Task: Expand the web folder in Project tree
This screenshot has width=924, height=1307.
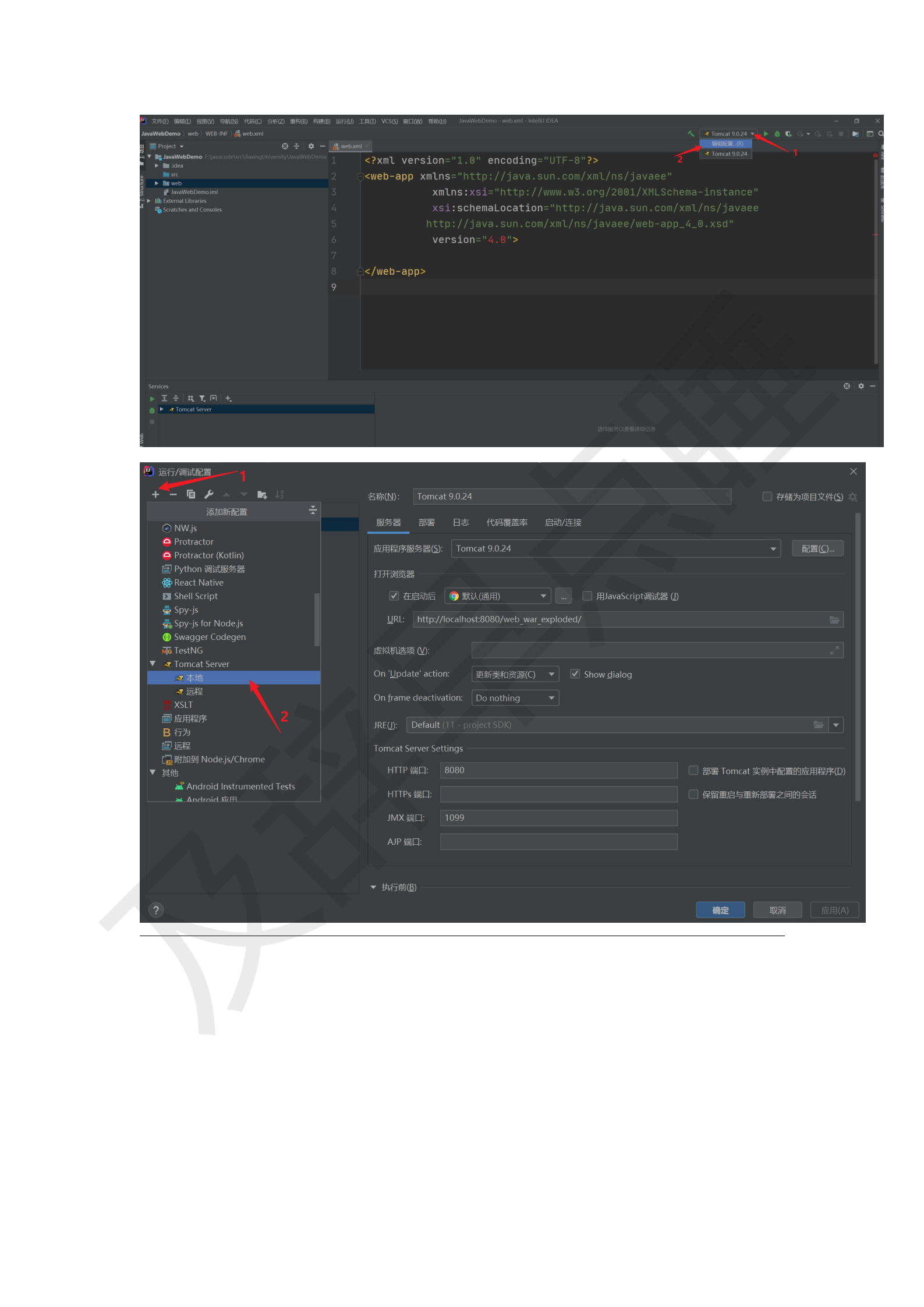Action: point(157,183)
